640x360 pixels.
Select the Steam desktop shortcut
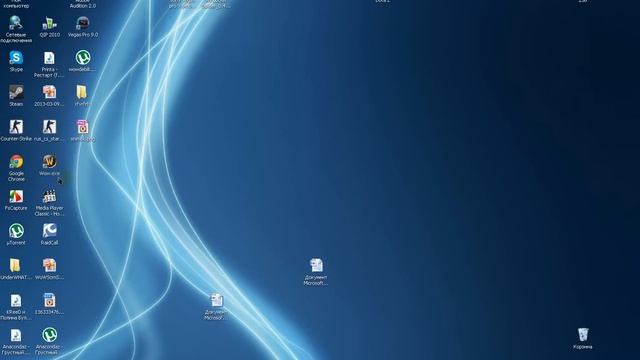pyautogui.click(x=16, y=93)
